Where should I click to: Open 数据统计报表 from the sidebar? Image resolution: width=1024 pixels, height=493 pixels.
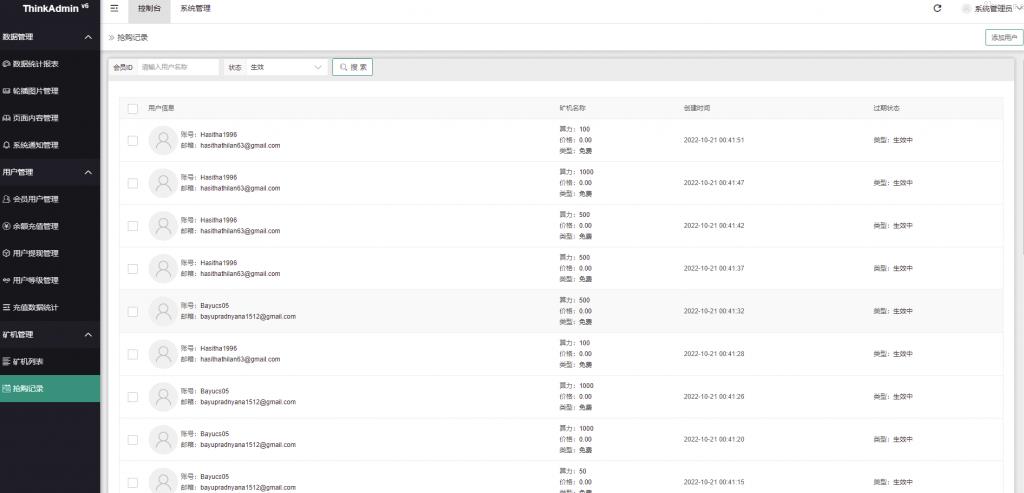[36, 64]
